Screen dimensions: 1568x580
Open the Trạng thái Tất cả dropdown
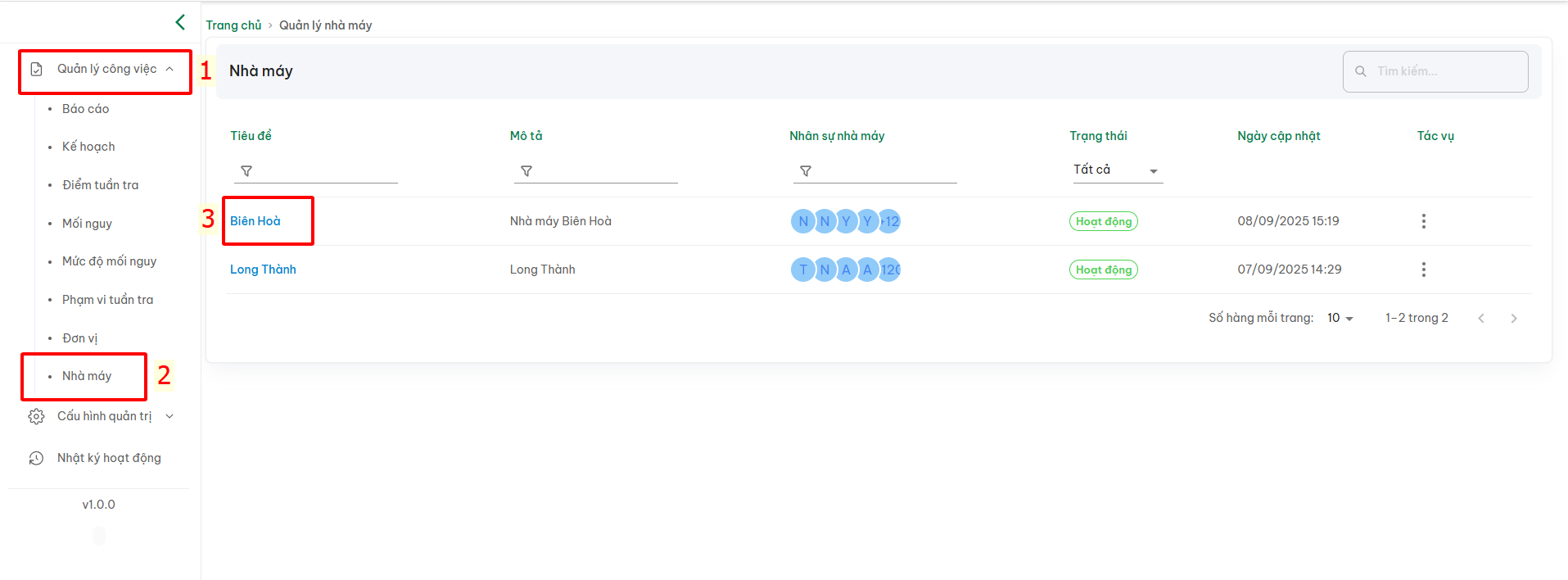(x=1118, y=170)
